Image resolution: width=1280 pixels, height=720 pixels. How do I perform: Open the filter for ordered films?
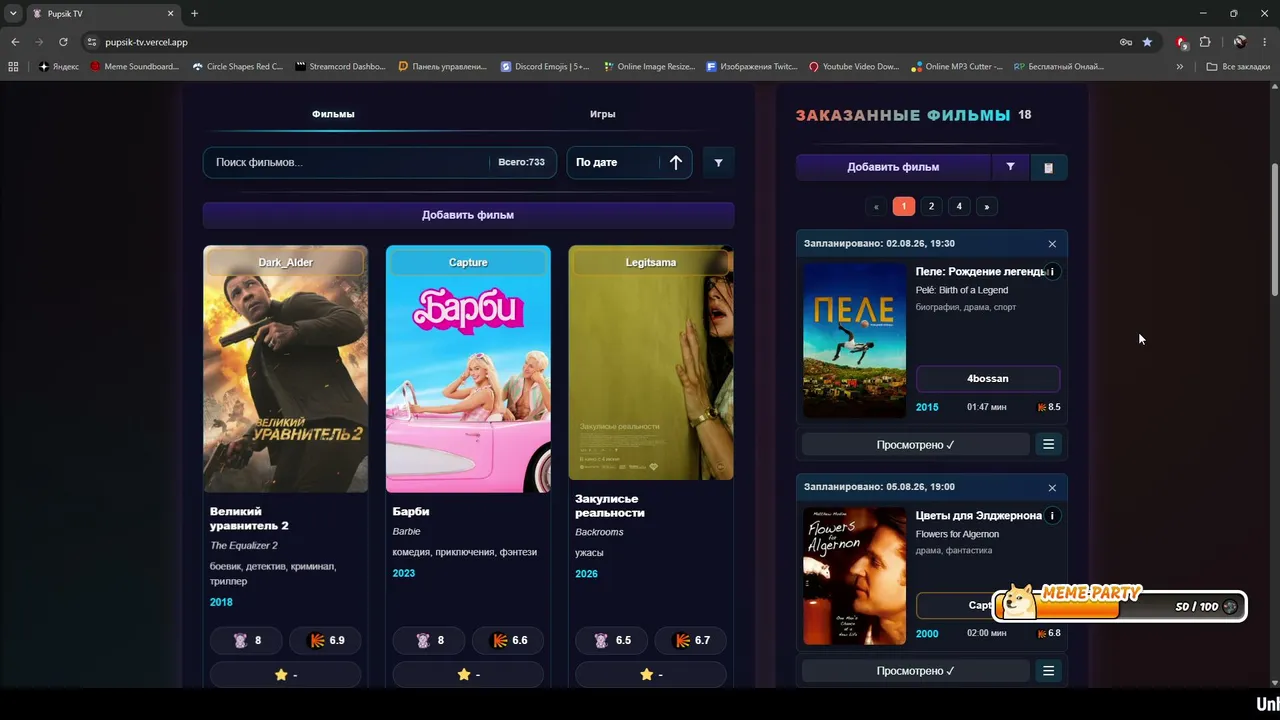pyautogui.click(x=1010, y=167)
